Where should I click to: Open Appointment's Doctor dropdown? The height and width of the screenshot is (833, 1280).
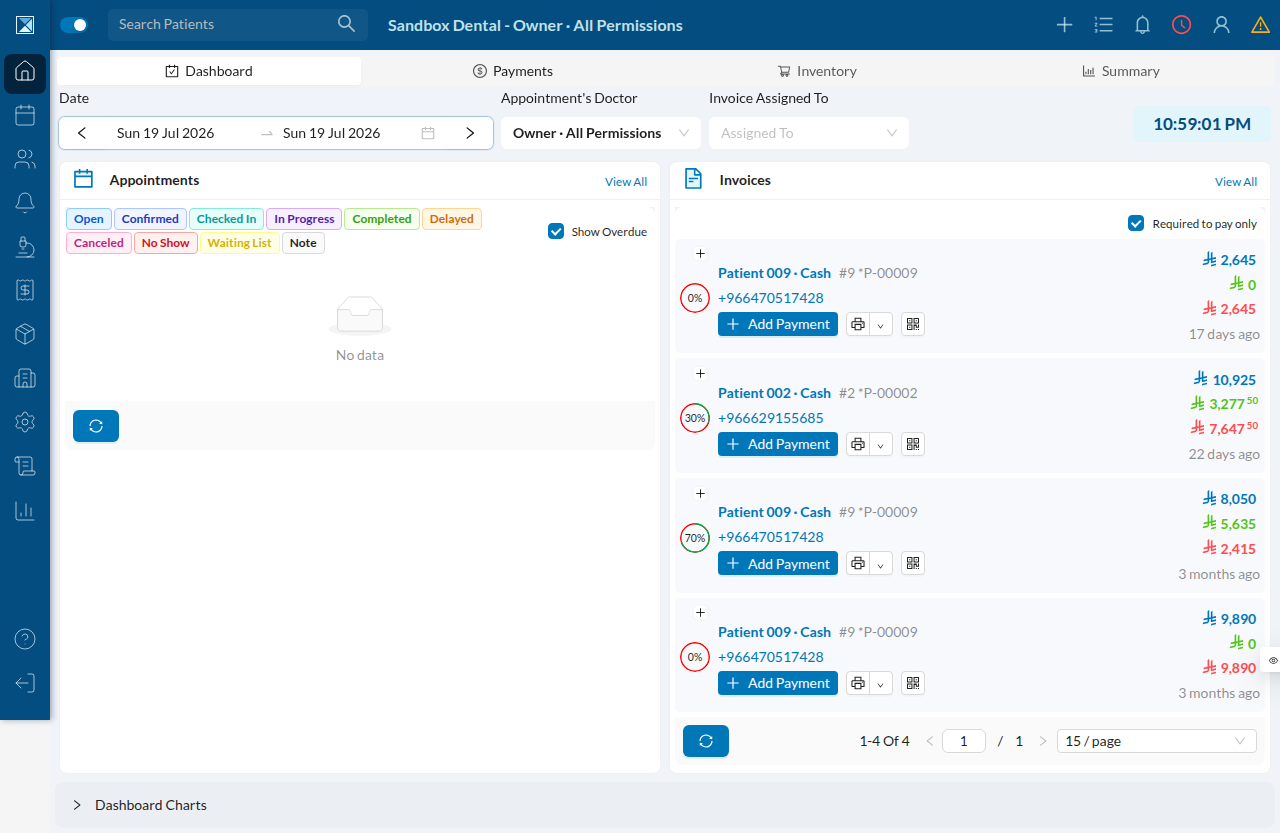click(599, 133)
